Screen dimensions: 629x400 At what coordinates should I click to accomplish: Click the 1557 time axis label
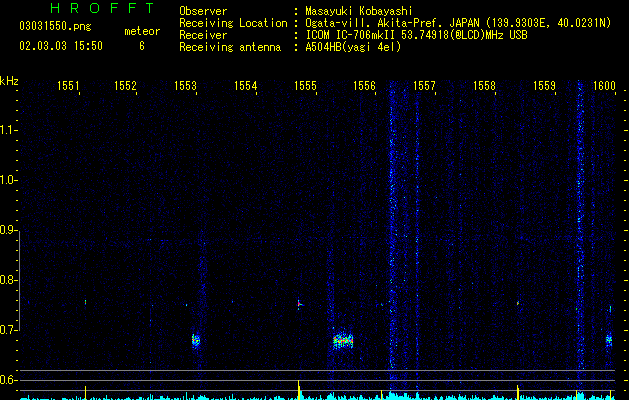tap(424, 86)
